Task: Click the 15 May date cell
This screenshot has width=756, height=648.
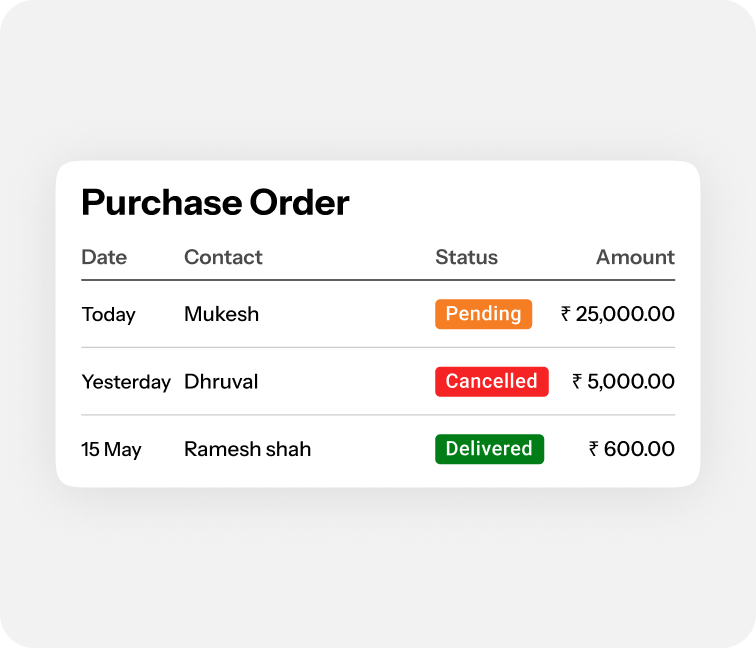Action: pos(111,449)
